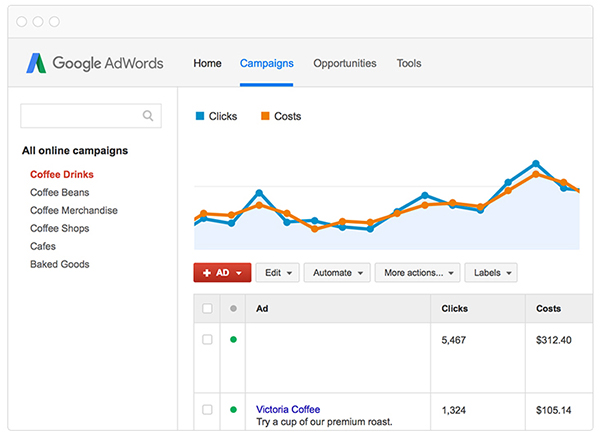Switch to the Opportunities tab
Screen dimensions: 600x439
click(345, 63)
